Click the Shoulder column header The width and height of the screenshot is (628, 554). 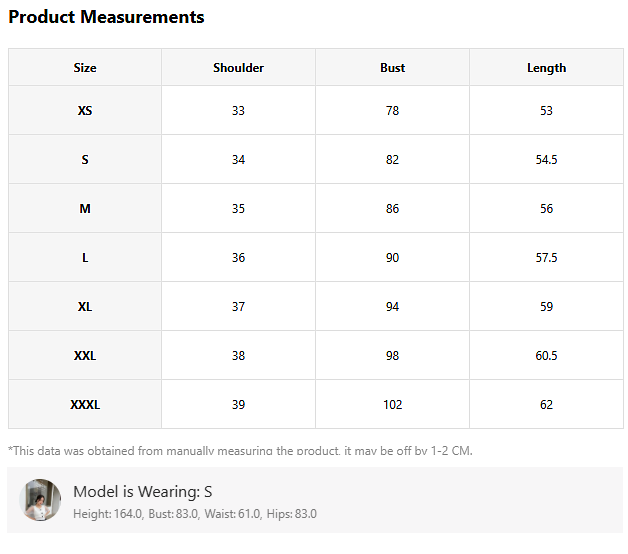[x=238, y=68]
